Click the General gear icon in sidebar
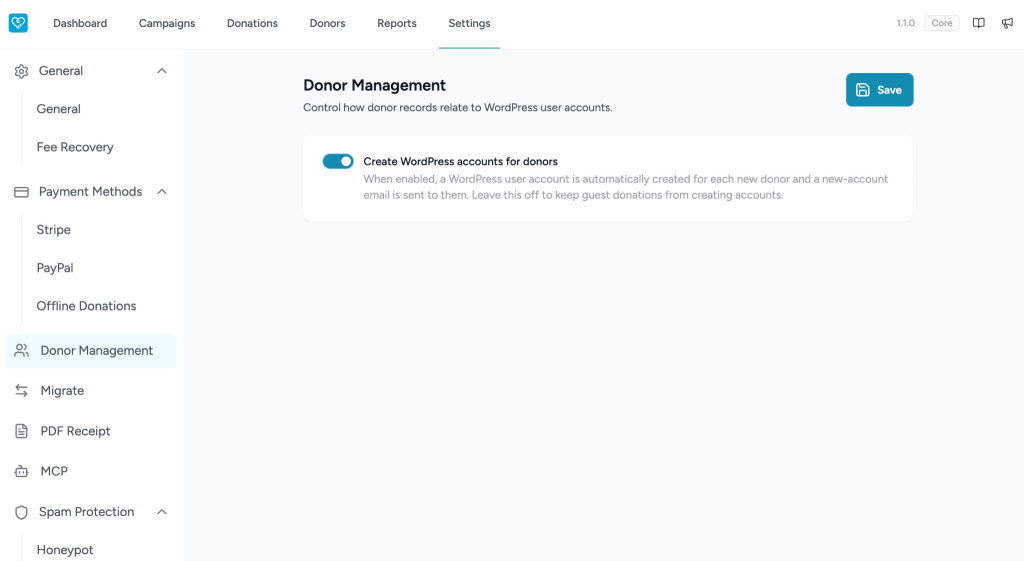 click(22, 71)
